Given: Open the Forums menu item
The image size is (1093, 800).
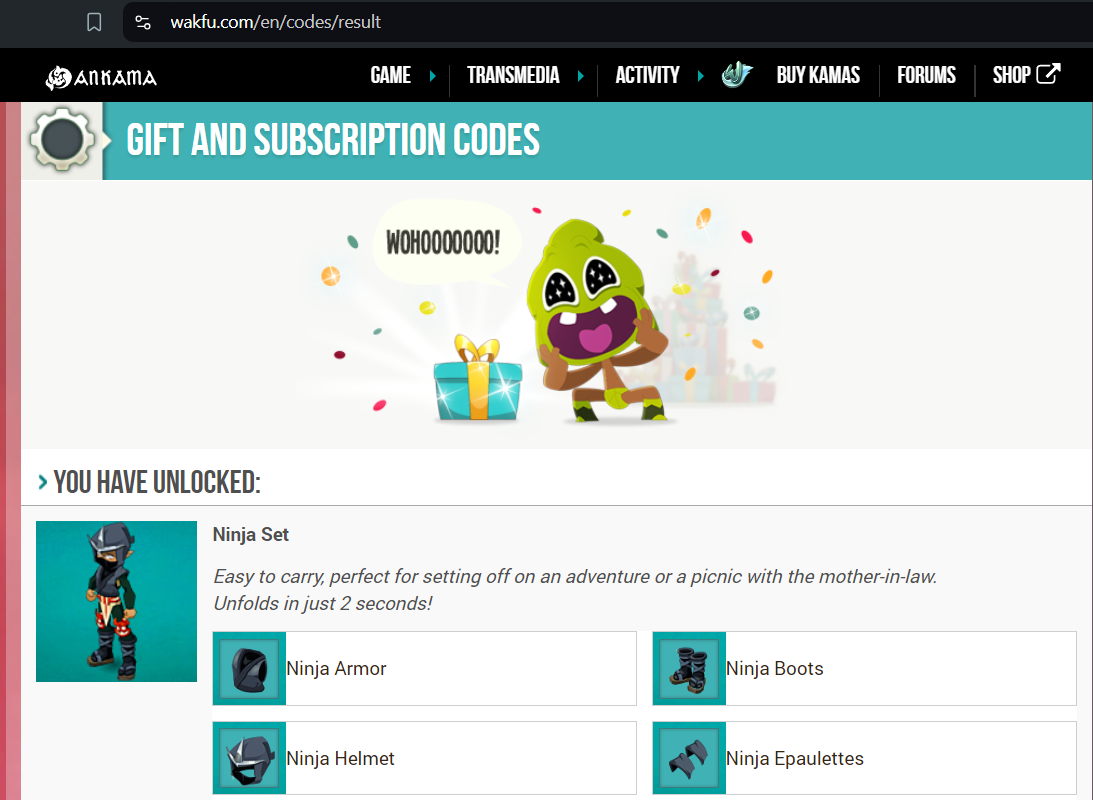Looking at the screenshot, I should point(926,75).
